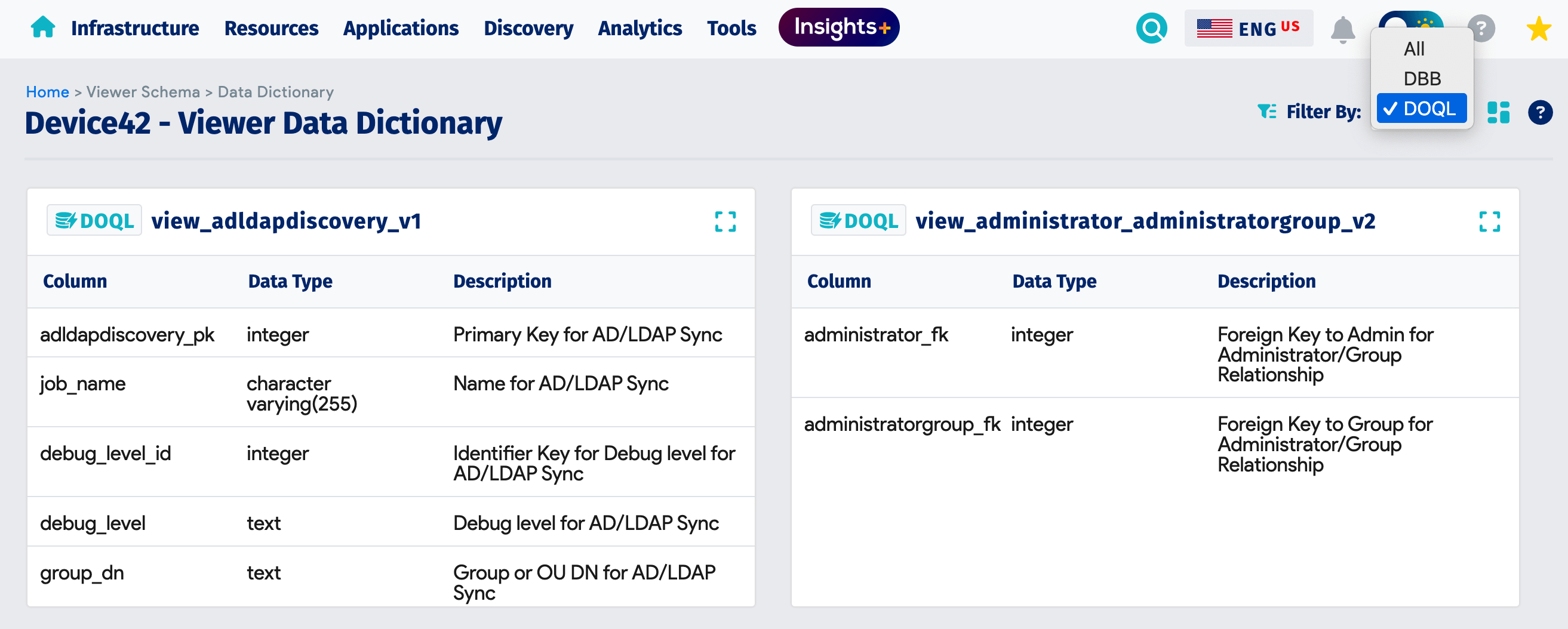
Task: Click the Data Dictionary breadcrumb
Action: [276, 92]
